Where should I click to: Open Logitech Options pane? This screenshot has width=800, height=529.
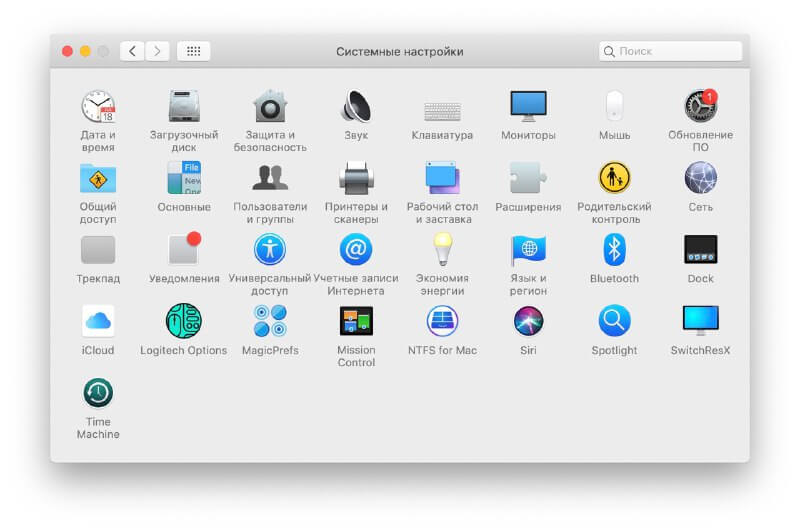[x=184, y=321]
